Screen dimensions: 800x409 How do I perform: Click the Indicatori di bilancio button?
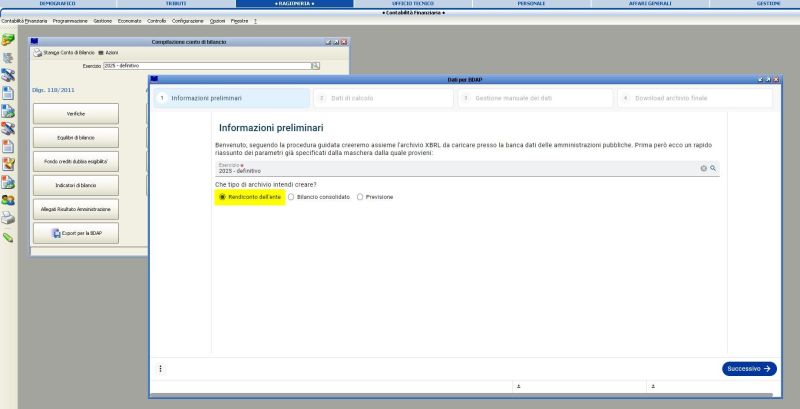[x=76, y=185]
